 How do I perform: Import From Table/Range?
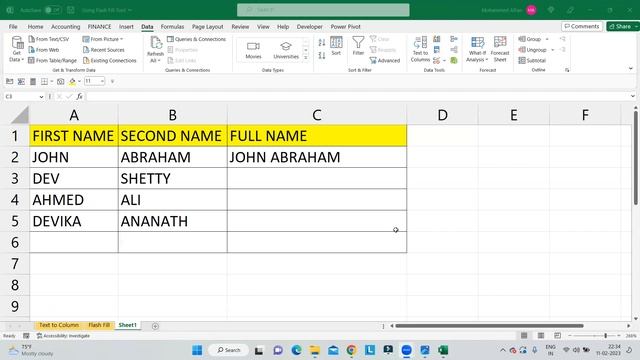point(53,60)
